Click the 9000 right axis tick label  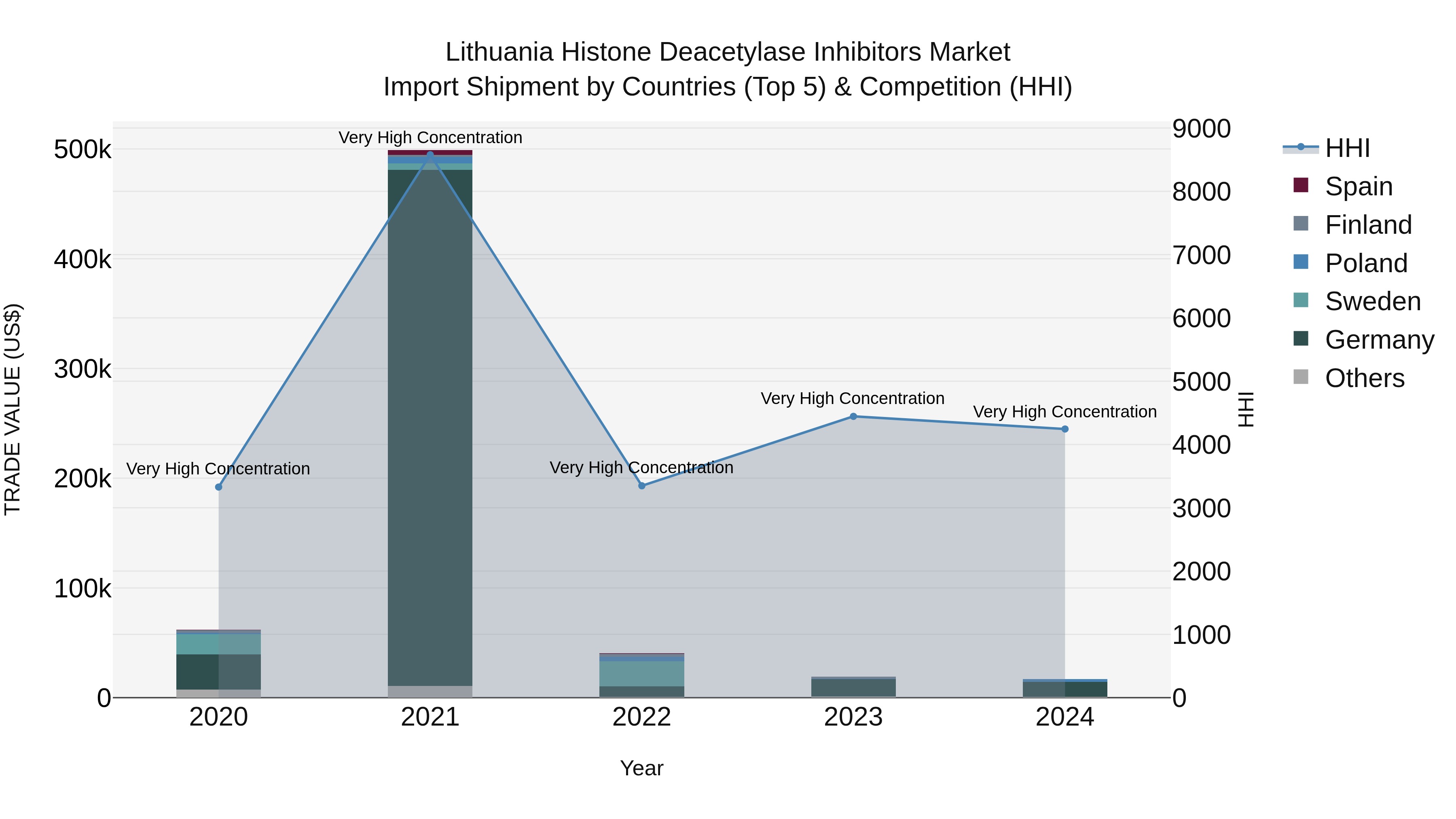[x=1202, y=129]
